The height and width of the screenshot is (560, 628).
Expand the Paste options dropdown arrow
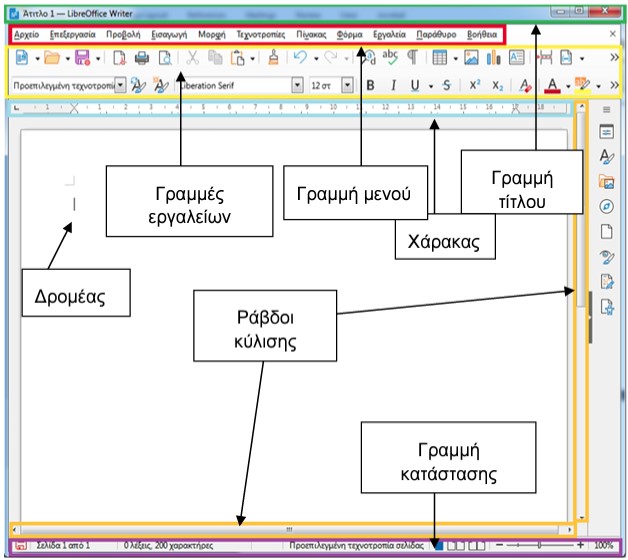[x=253, y=58]
